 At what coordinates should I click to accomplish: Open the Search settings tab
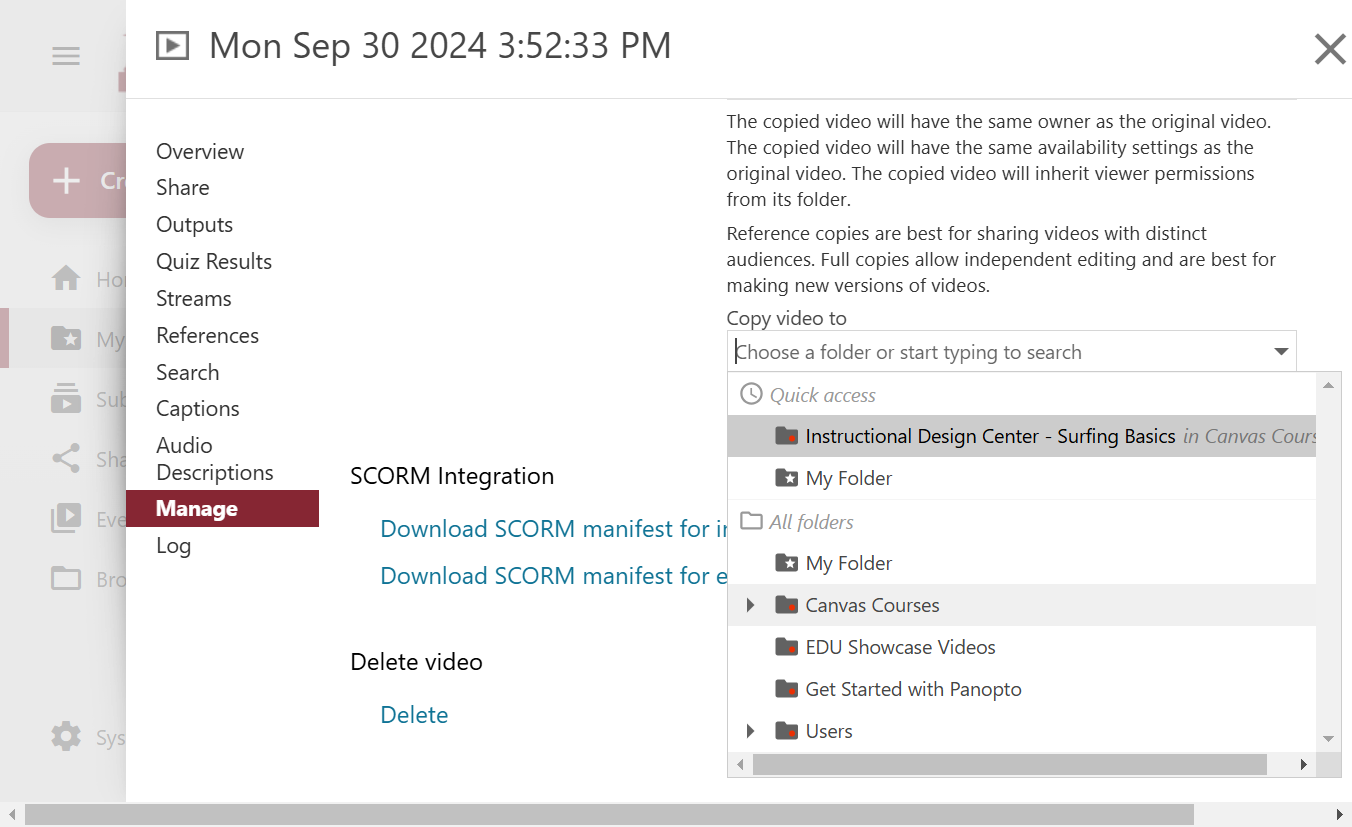[188, 372]
